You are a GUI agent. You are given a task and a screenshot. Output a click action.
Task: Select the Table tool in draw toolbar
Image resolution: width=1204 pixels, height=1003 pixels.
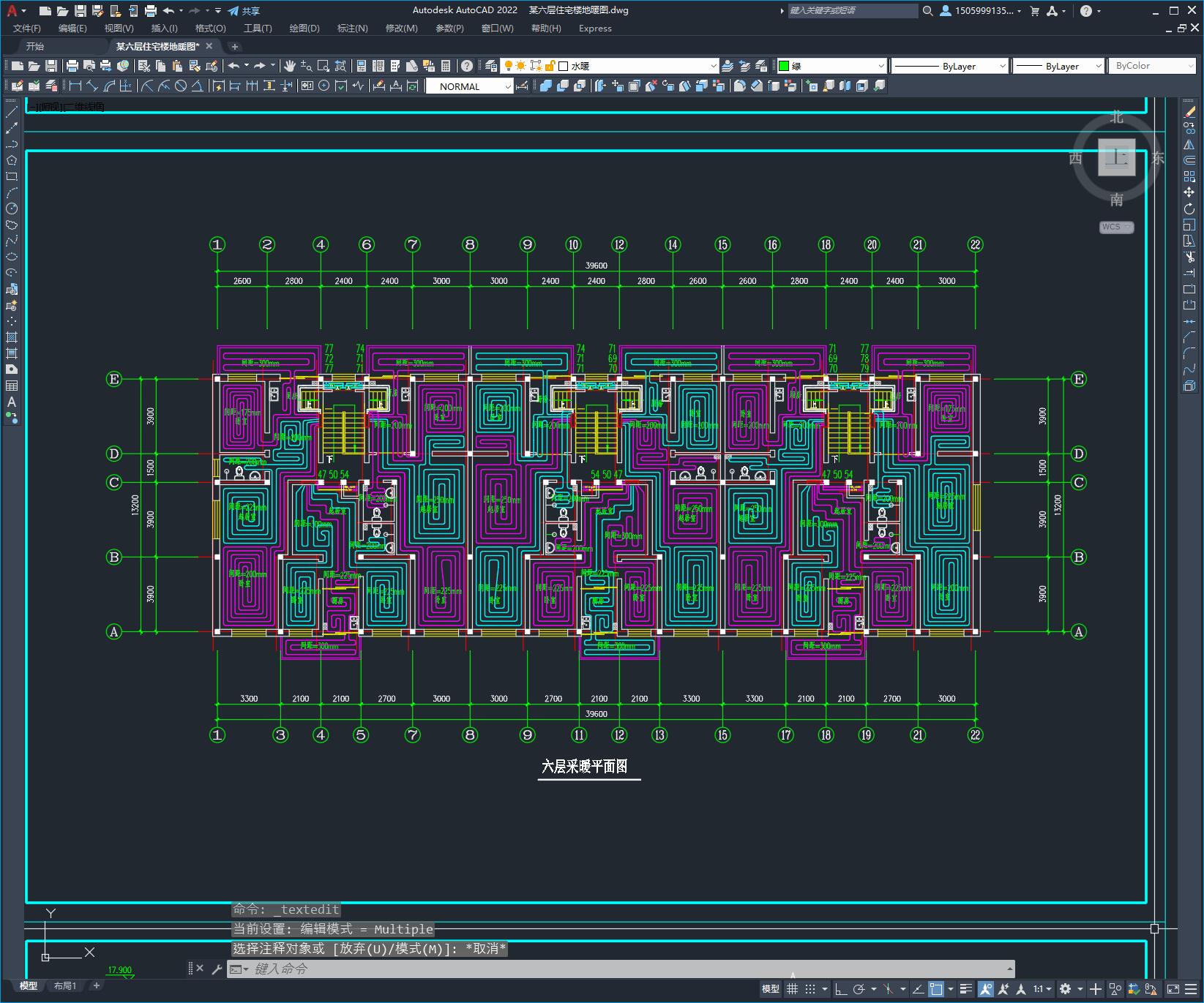coord(11,386)
